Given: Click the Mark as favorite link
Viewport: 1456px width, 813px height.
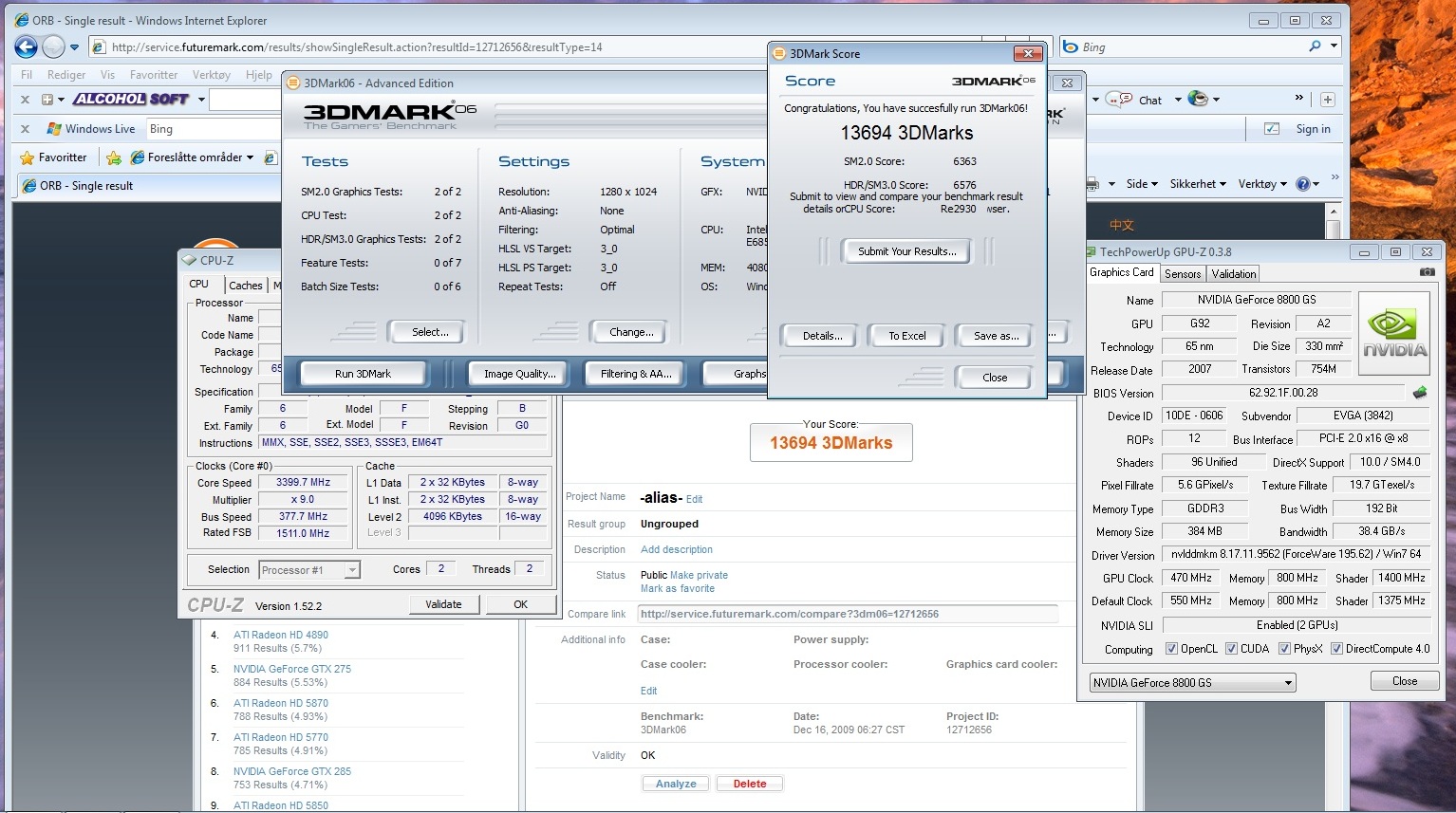Looking at the screenshot, I should click(x=678, y=588).
